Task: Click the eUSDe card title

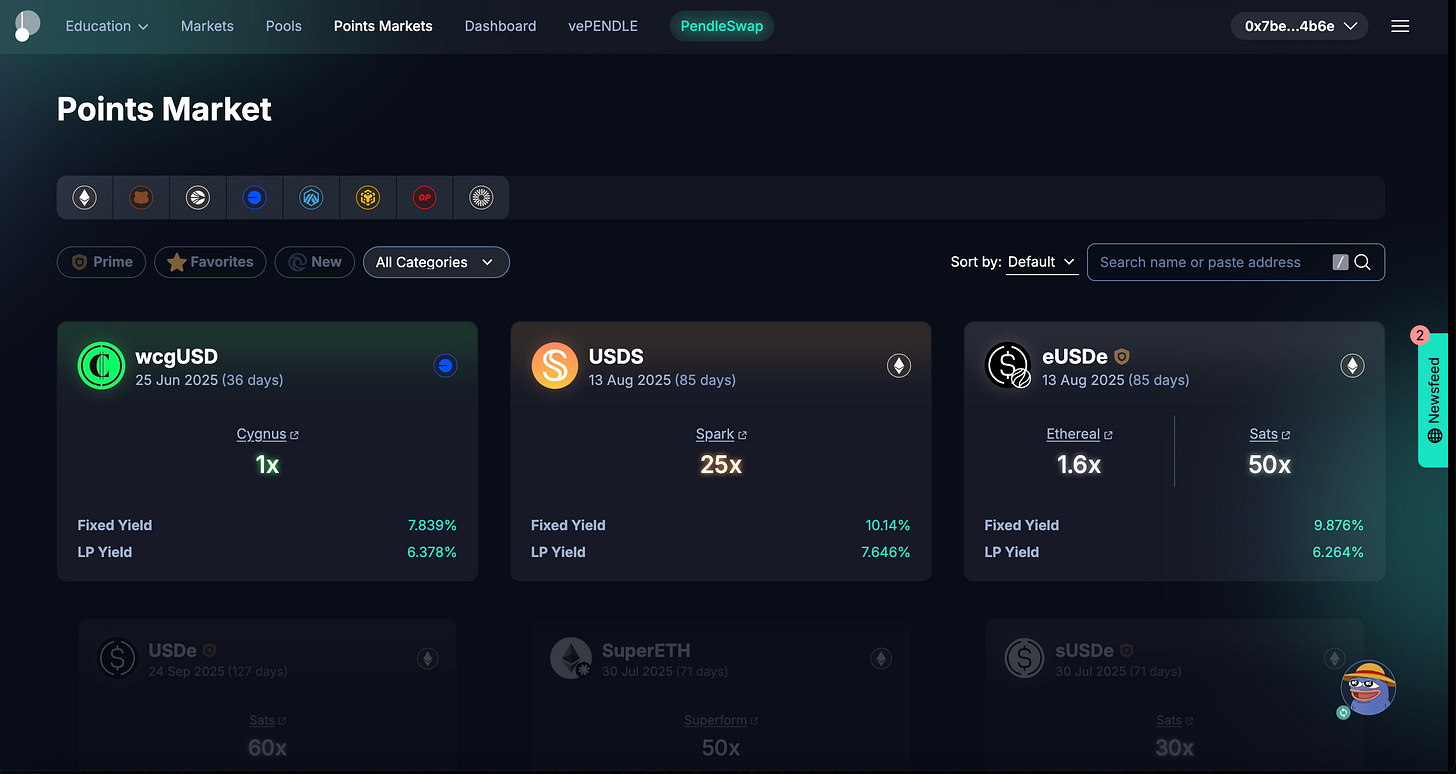Action: pos(1075,356)
